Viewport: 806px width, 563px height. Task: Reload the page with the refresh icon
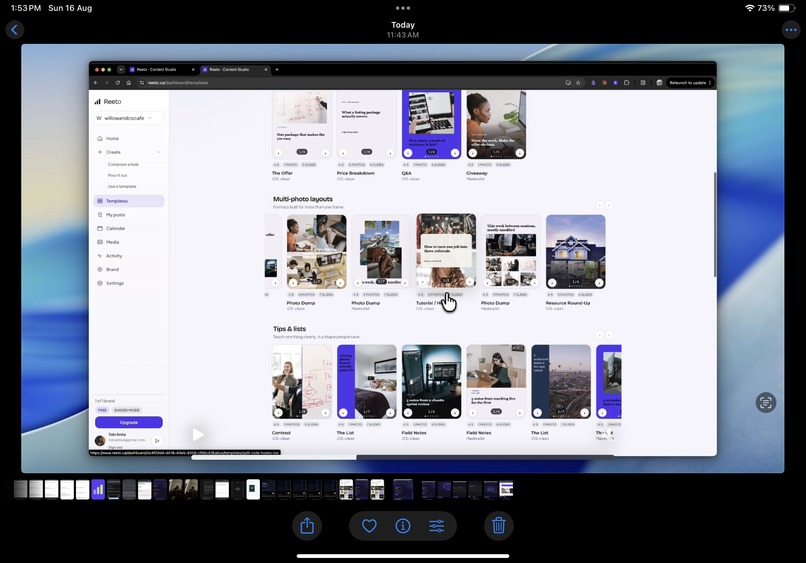pos(118,82)
